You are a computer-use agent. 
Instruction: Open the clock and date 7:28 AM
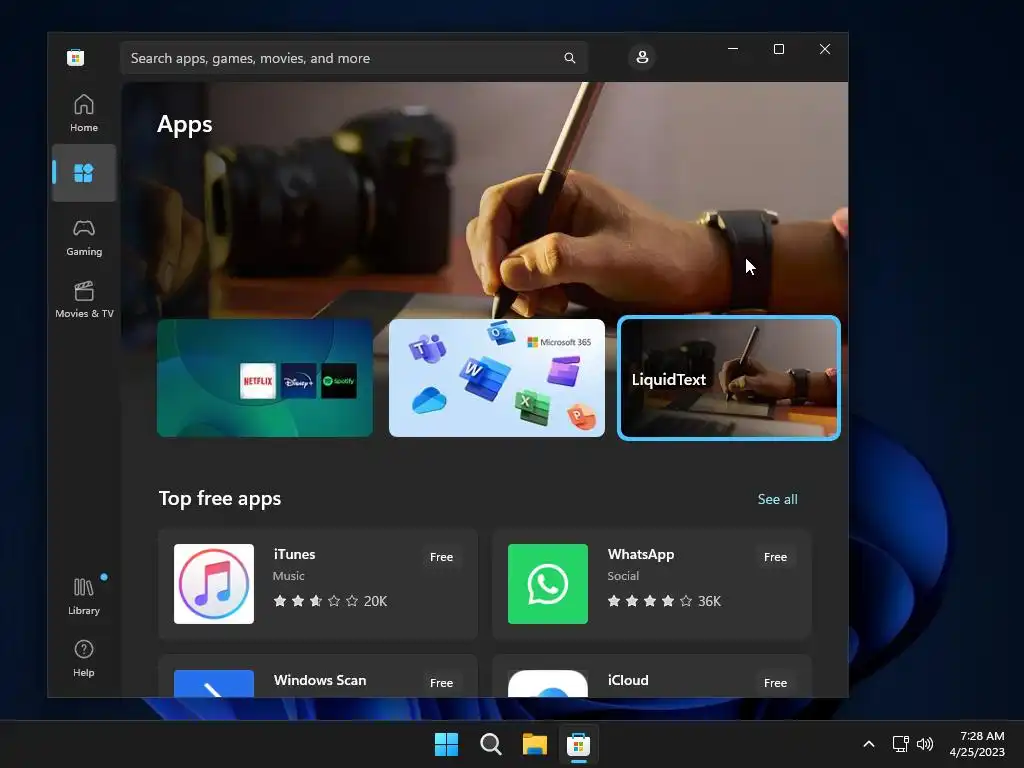click(977, 744)
